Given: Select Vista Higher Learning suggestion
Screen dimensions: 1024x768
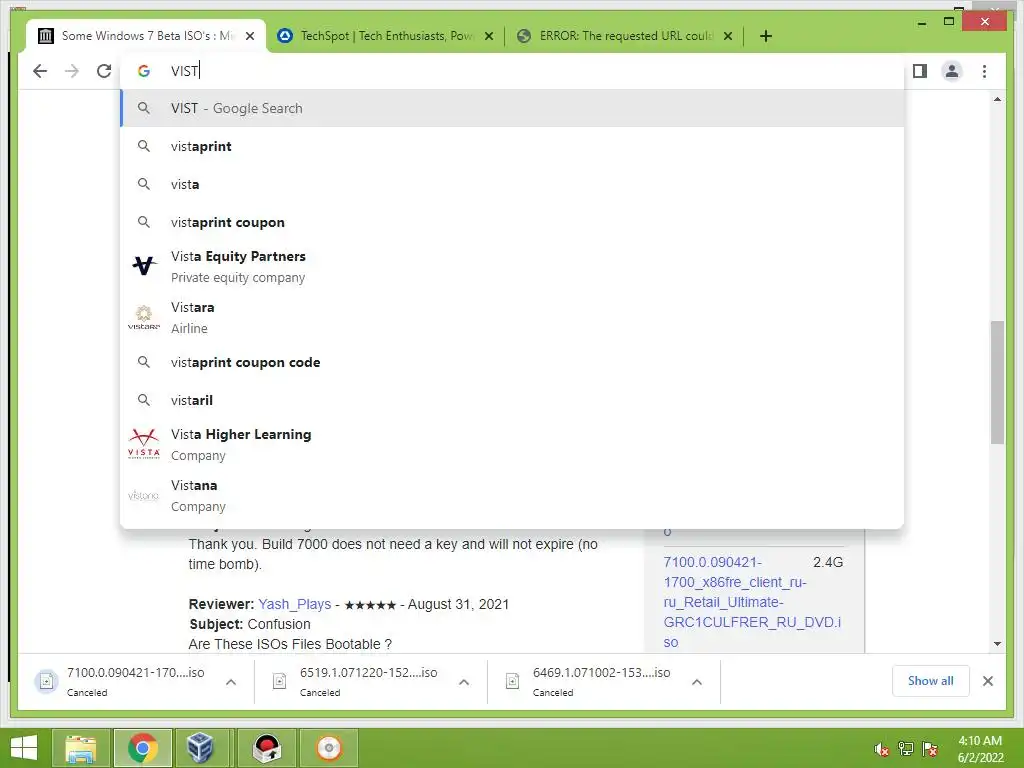Looking at the screenshot, I should tap(512, 445).
